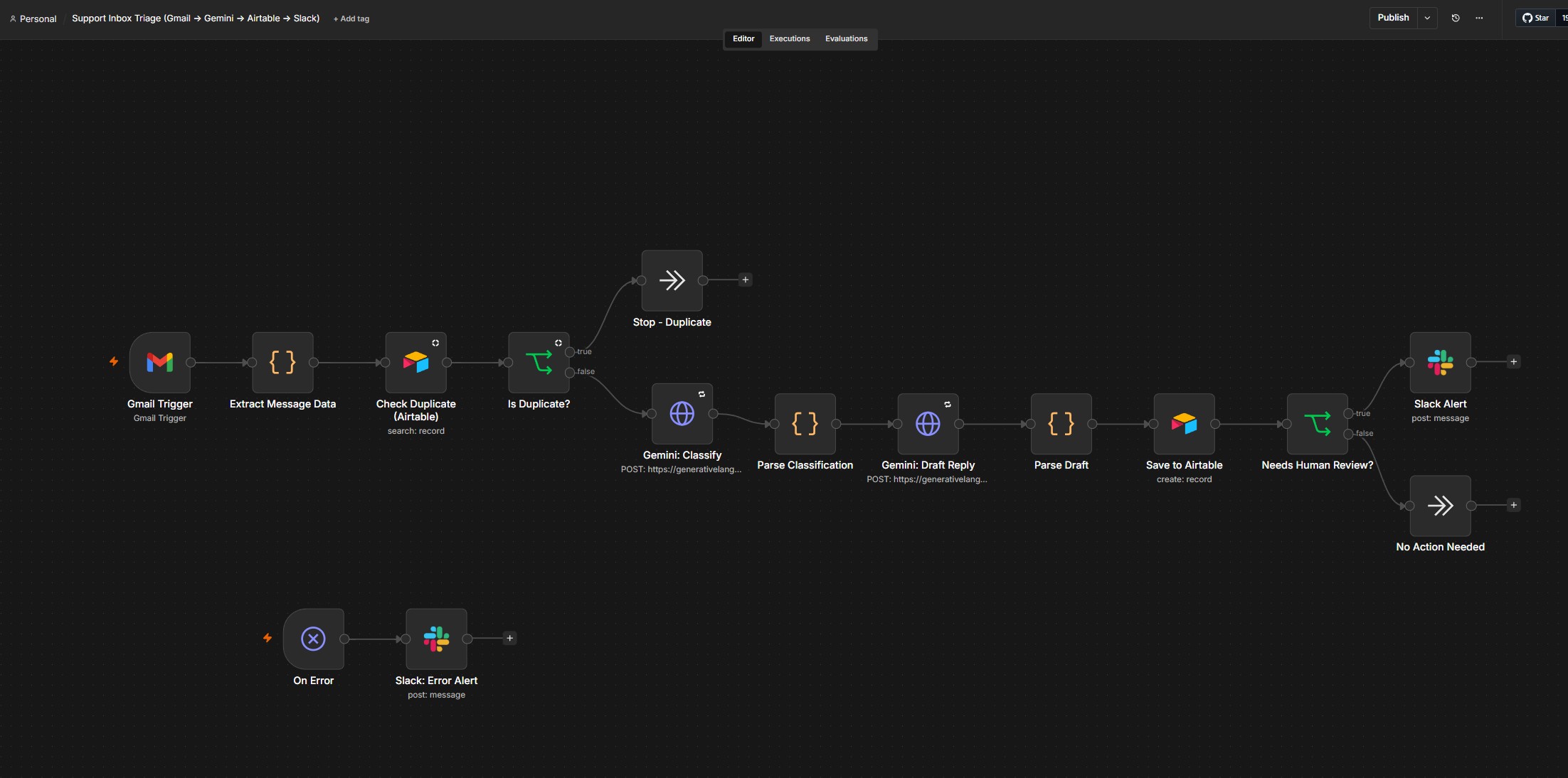This screenshot has height=778, width=1568.
Task: Open the Parse Draft code node
Action: coord(1061,424)
